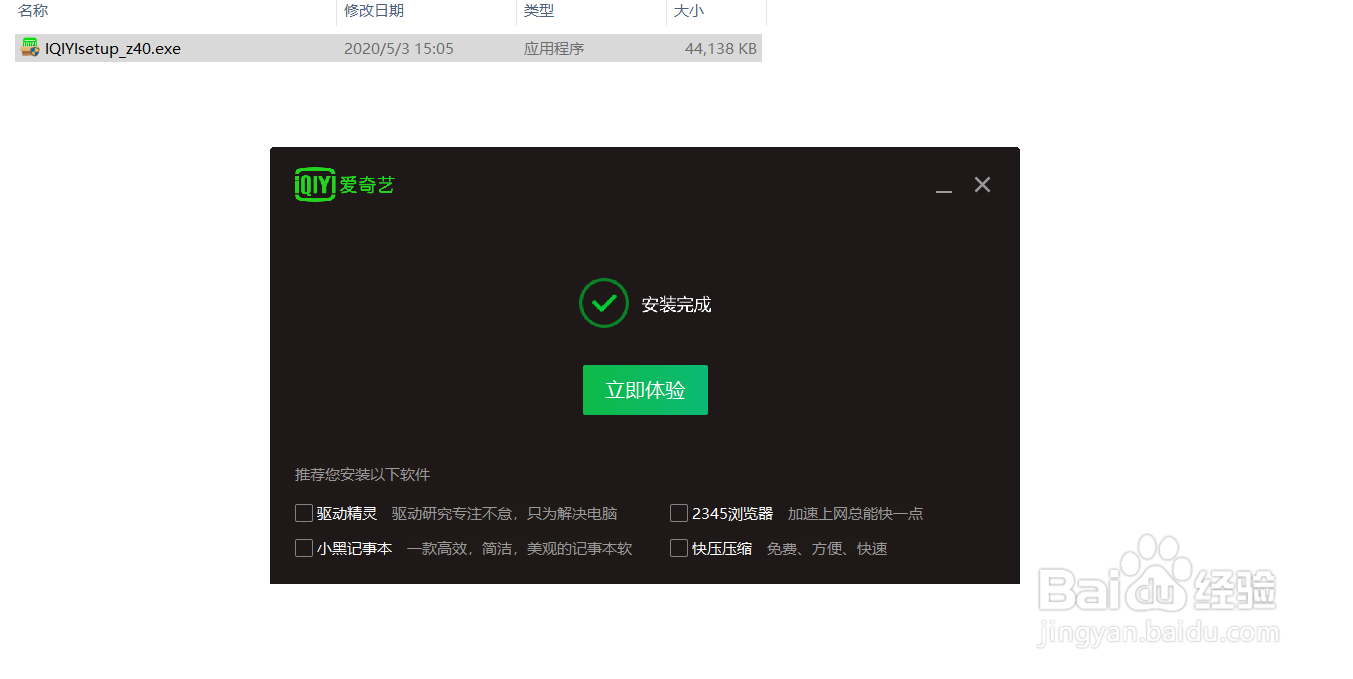The image size is (1353, 679).
Task: Click the green installation complete checkmark
Action: (603, 303)
